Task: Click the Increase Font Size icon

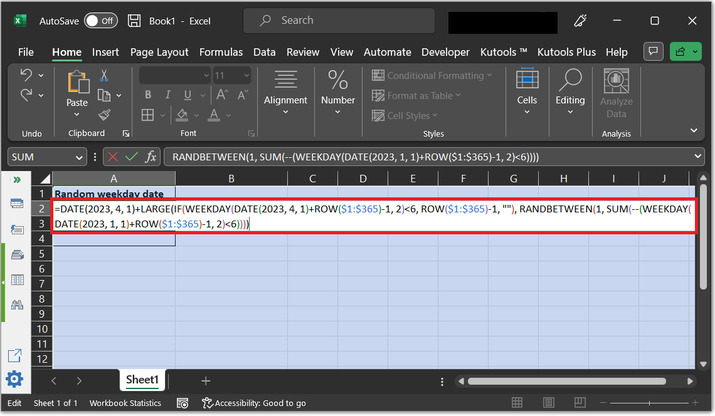Action: tap(222, 95)
